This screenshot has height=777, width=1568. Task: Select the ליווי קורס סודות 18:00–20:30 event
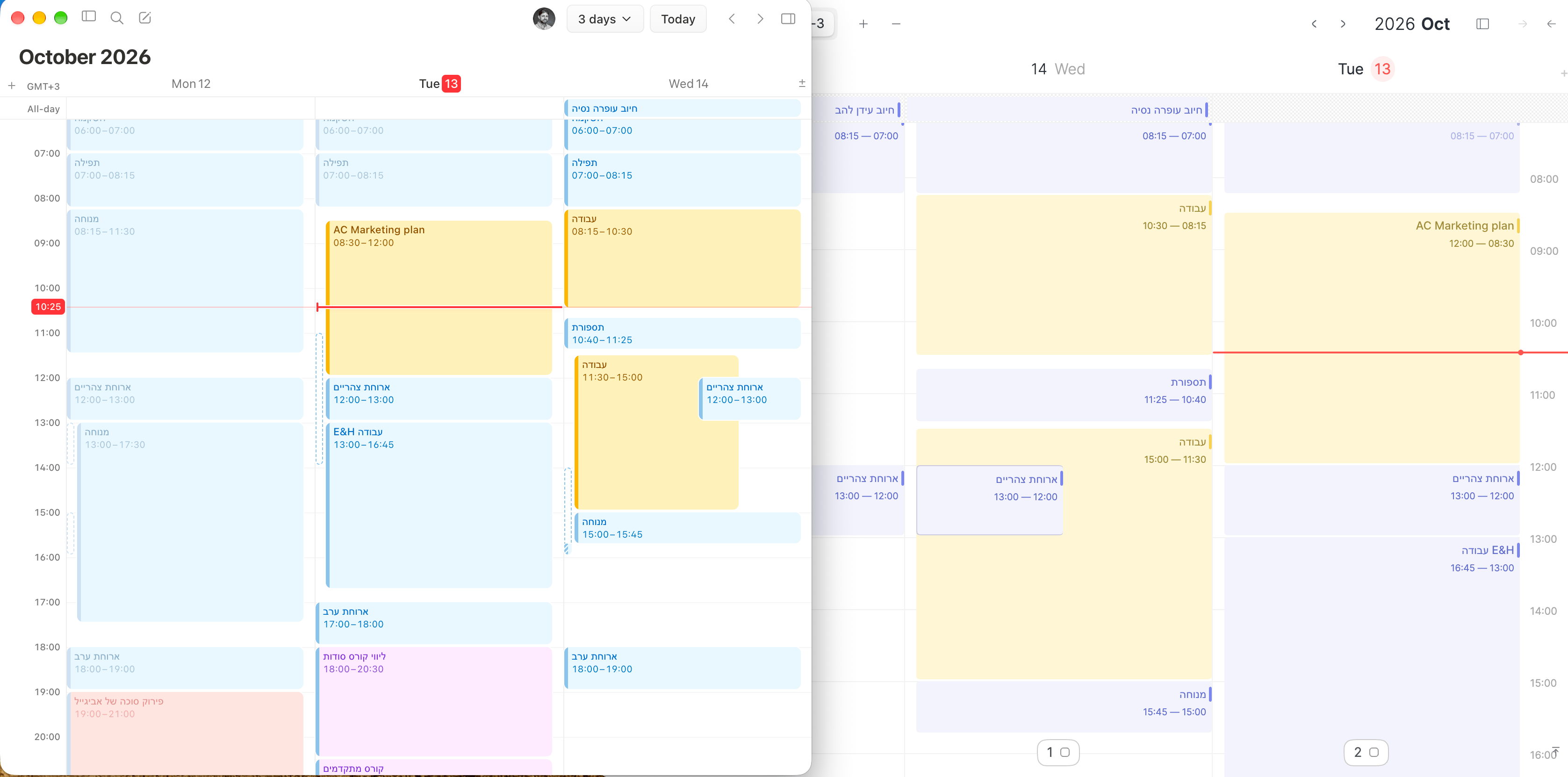point(434,701)
